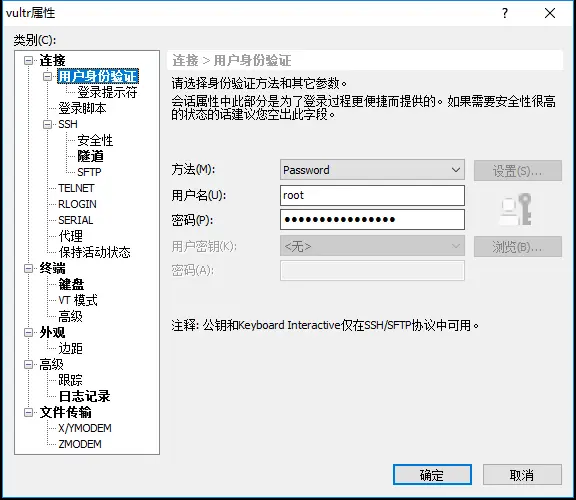
Task: Open X/YMODEM settings
Action: 85,428
